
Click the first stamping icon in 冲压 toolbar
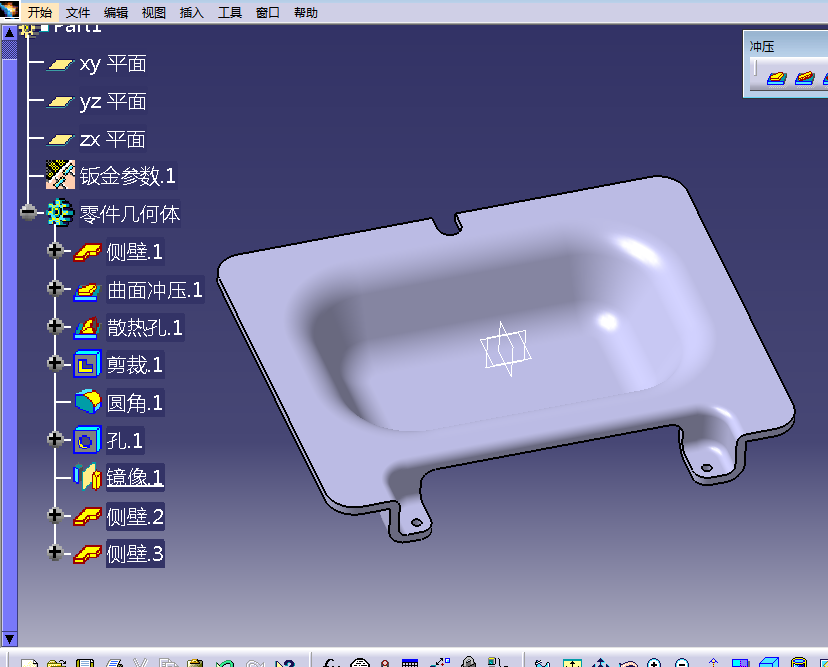point(776,78)
